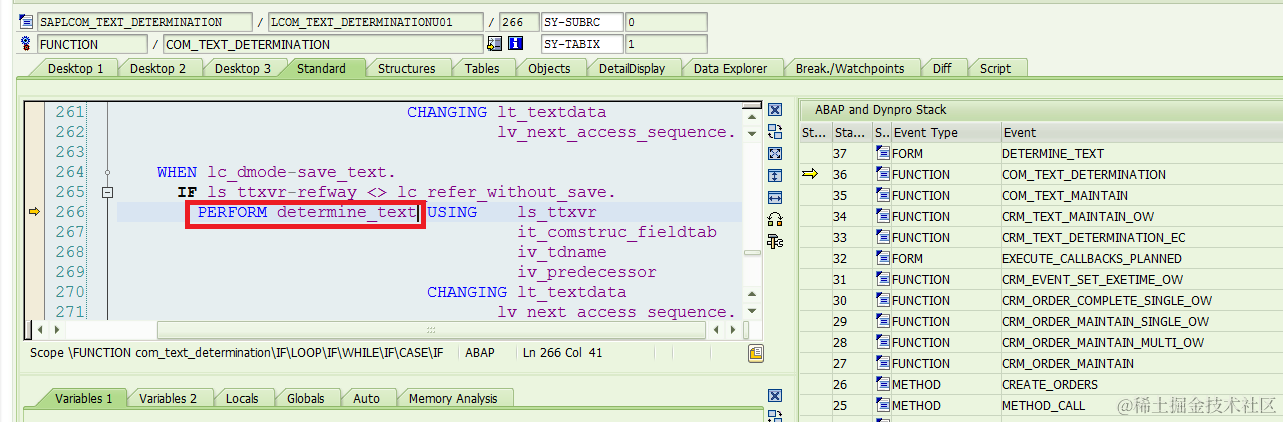Image resolution: width=1283 pixels, height=422 pixels.
Task: Switch to the Desktop 2 tab
Action: pyautogui.click(x=158, y=68)
